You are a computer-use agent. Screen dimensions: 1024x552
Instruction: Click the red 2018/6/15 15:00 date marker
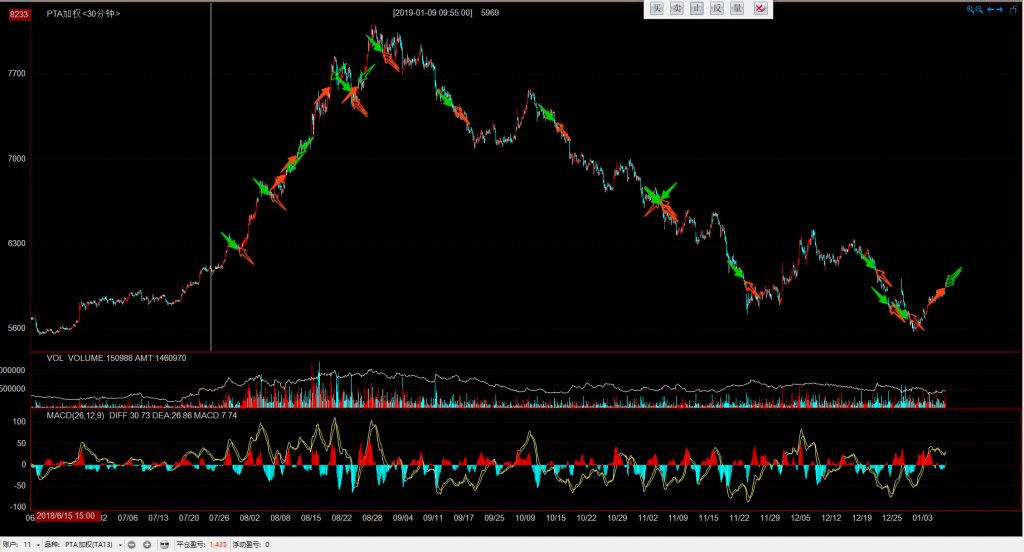click(66, 516)
